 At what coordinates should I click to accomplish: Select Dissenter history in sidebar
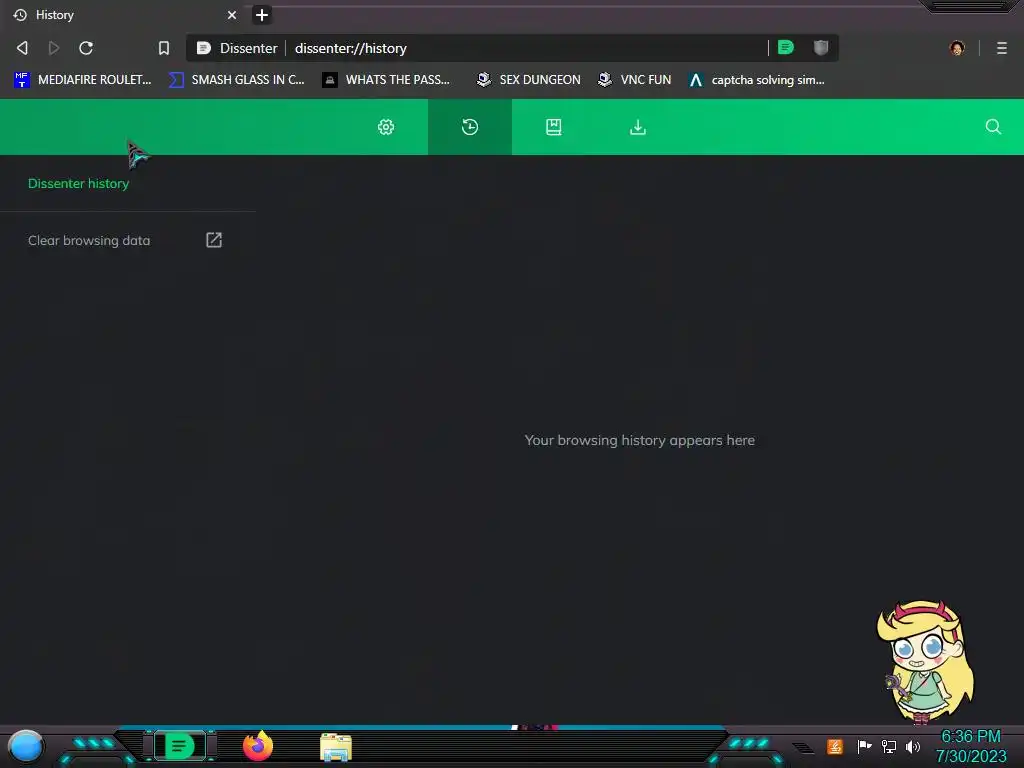click(x=78, y=184)
